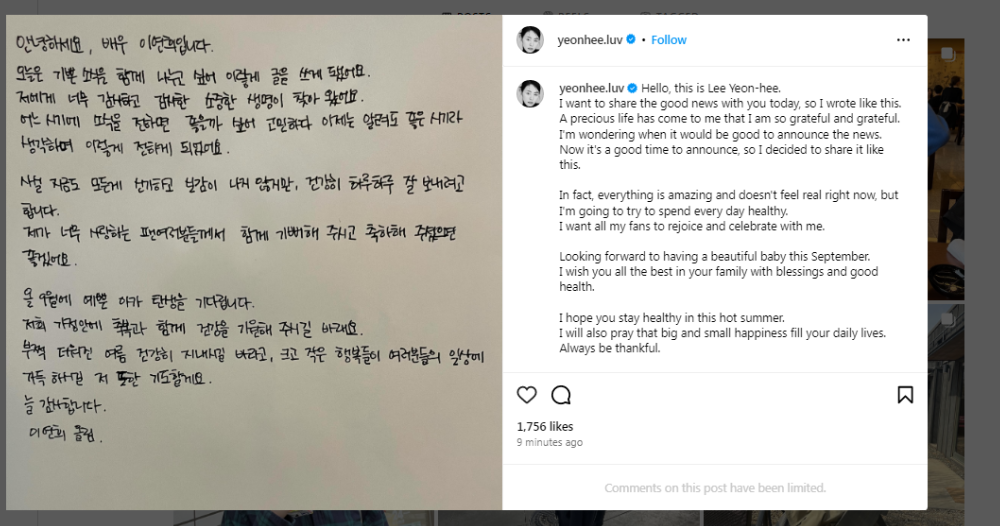1000x526 pixels.
Task: Switch to the REELS tab behind the modal
Action: pyautogui.click(x=568, y=12)
